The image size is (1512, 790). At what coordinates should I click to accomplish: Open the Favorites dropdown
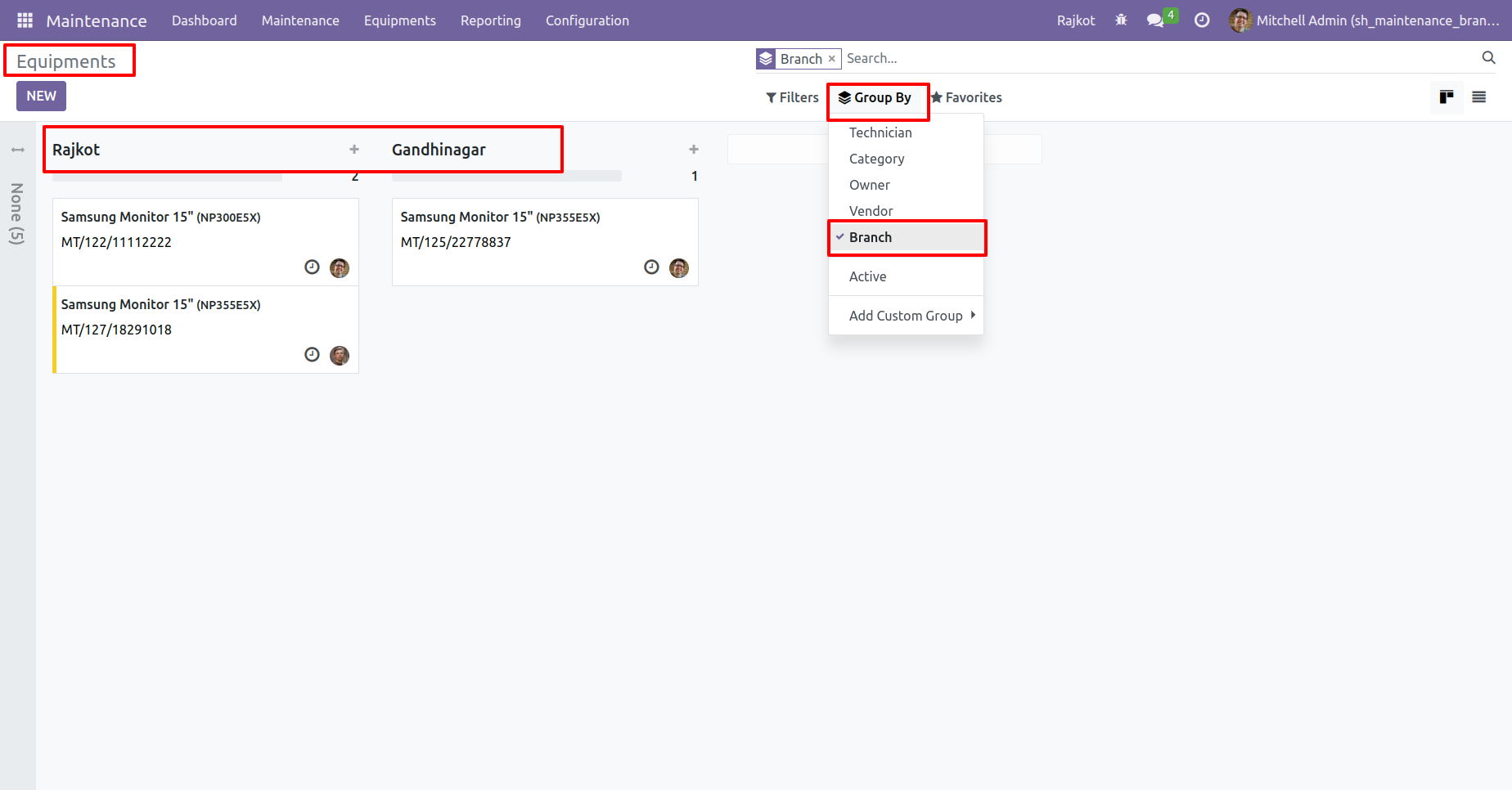coord(965,97)
